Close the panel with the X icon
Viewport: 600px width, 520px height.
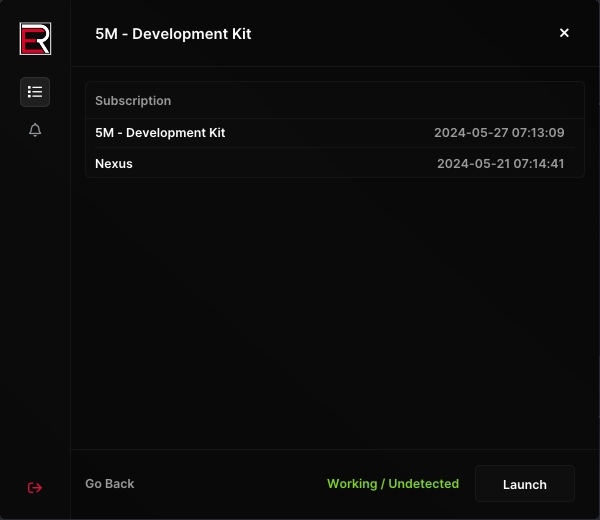pos(564,33)
